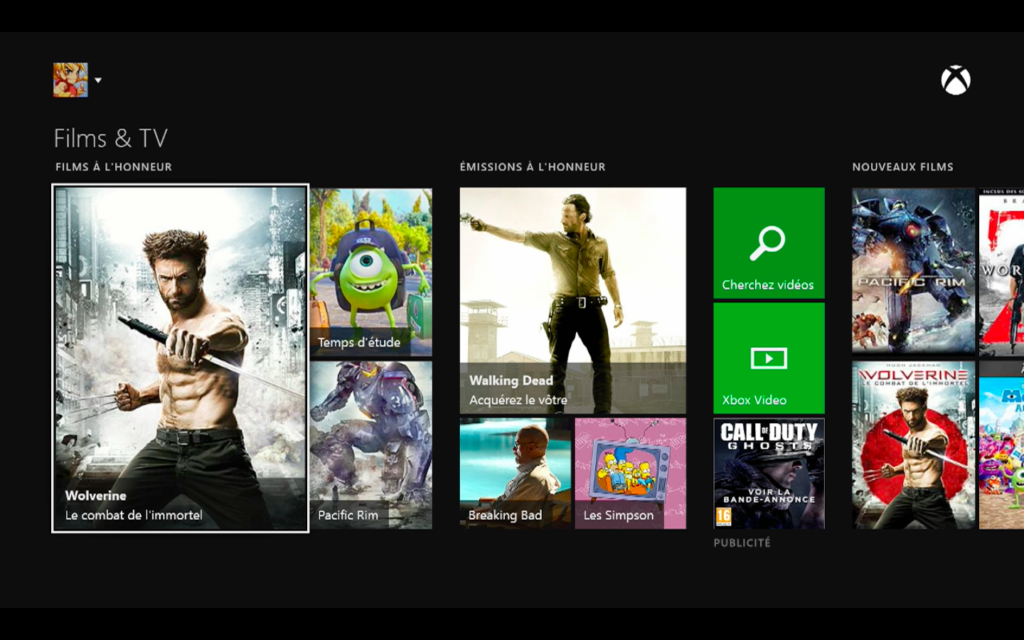The width and height of the screenshot is (1024, 640).
Task: Open the Walking Dead show tile
Action: (573, 300)
